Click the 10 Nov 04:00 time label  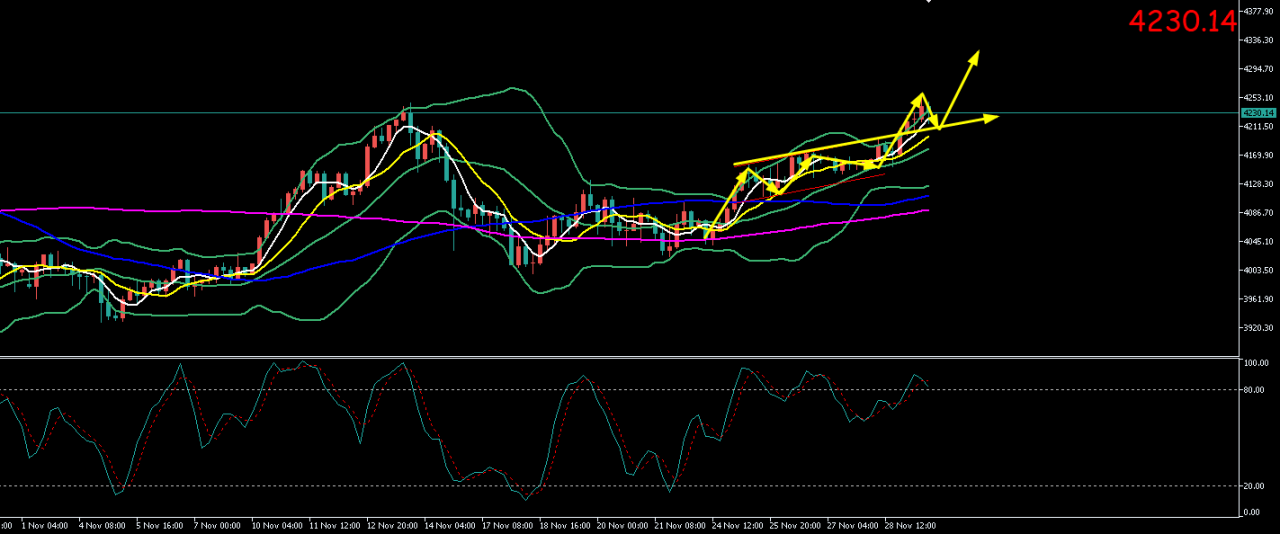point(278,524)
